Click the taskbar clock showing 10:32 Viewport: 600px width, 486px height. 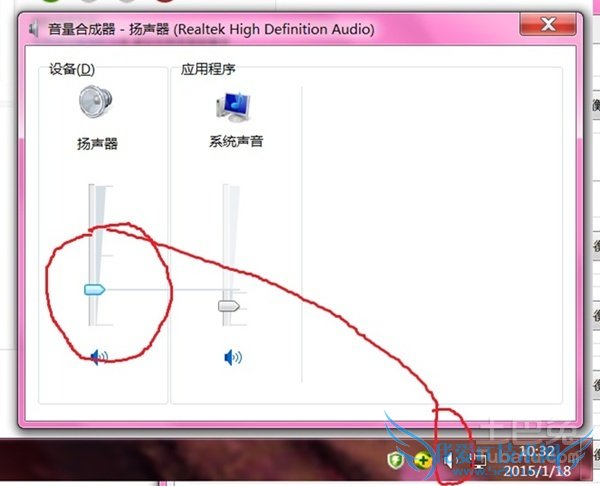[538, 451]
